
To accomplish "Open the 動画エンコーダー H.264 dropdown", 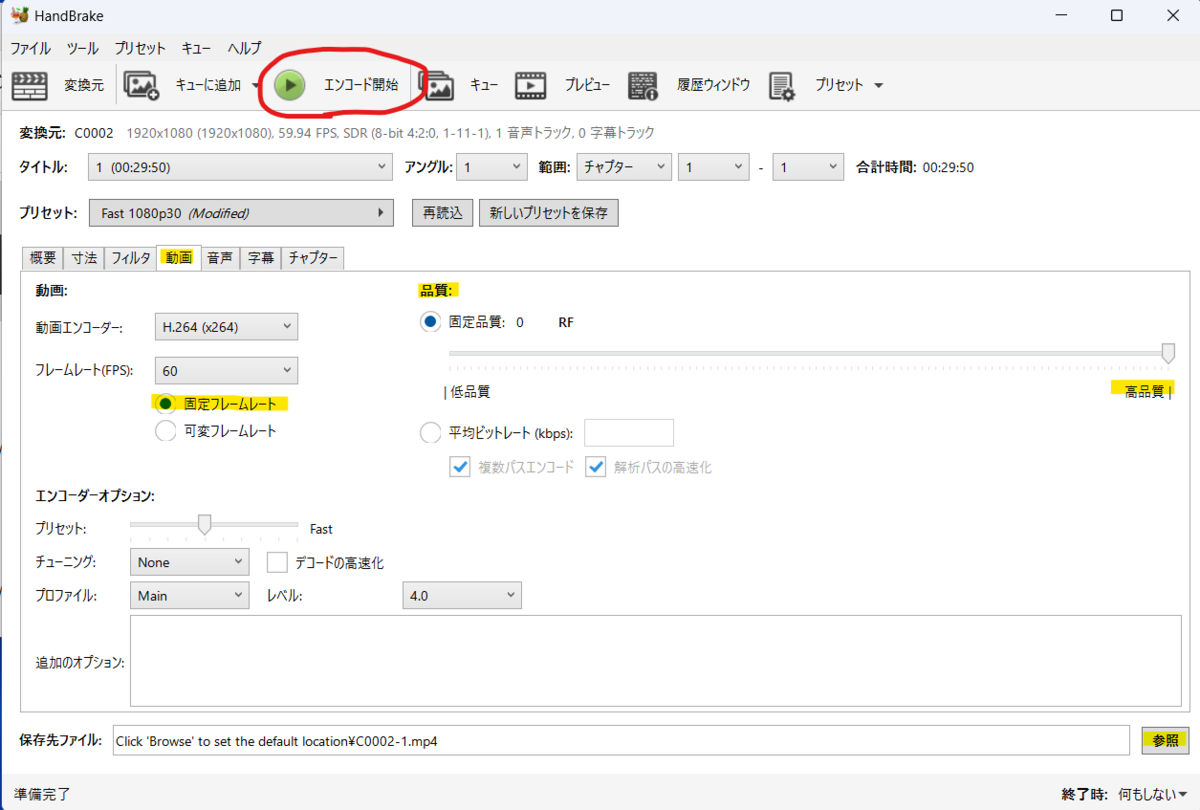I will click(226, 325).
